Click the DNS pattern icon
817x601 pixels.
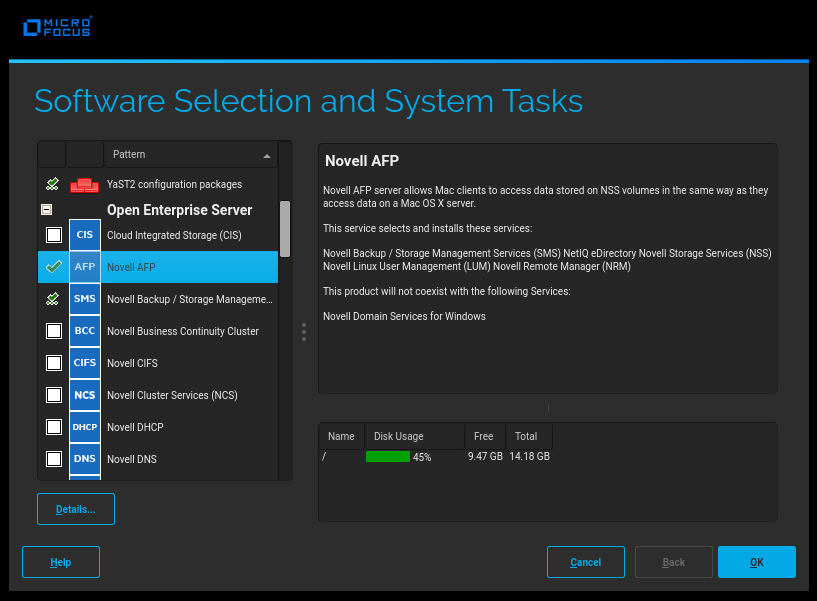pyautogui.click(x=84, y=459)
